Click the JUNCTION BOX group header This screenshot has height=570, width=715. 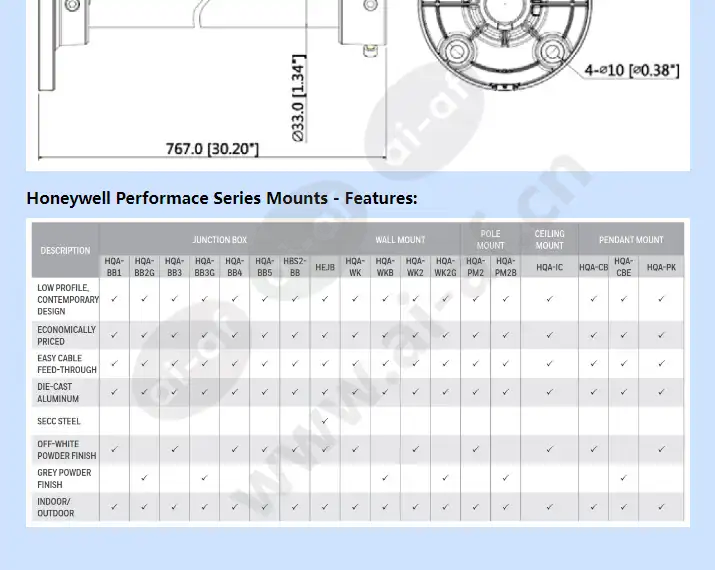219,239
